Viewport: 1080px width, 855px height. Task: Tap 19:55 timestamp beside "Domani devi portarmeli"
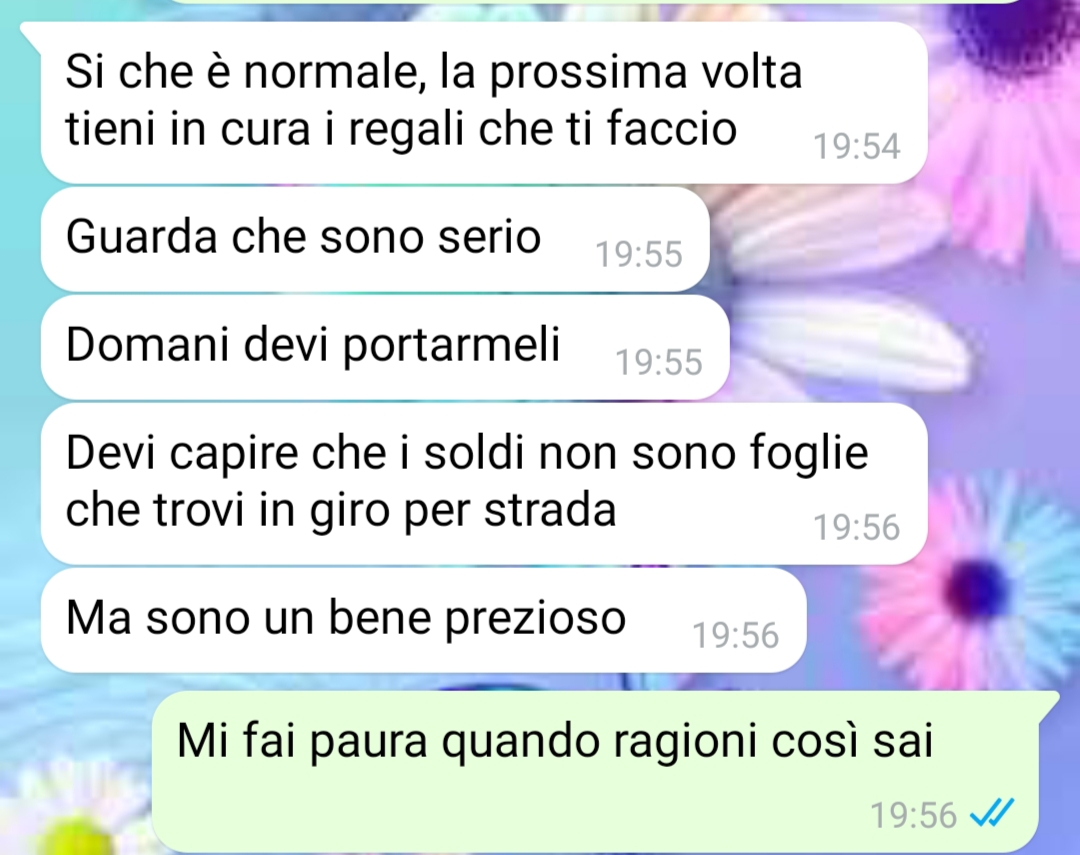(659, 362)
